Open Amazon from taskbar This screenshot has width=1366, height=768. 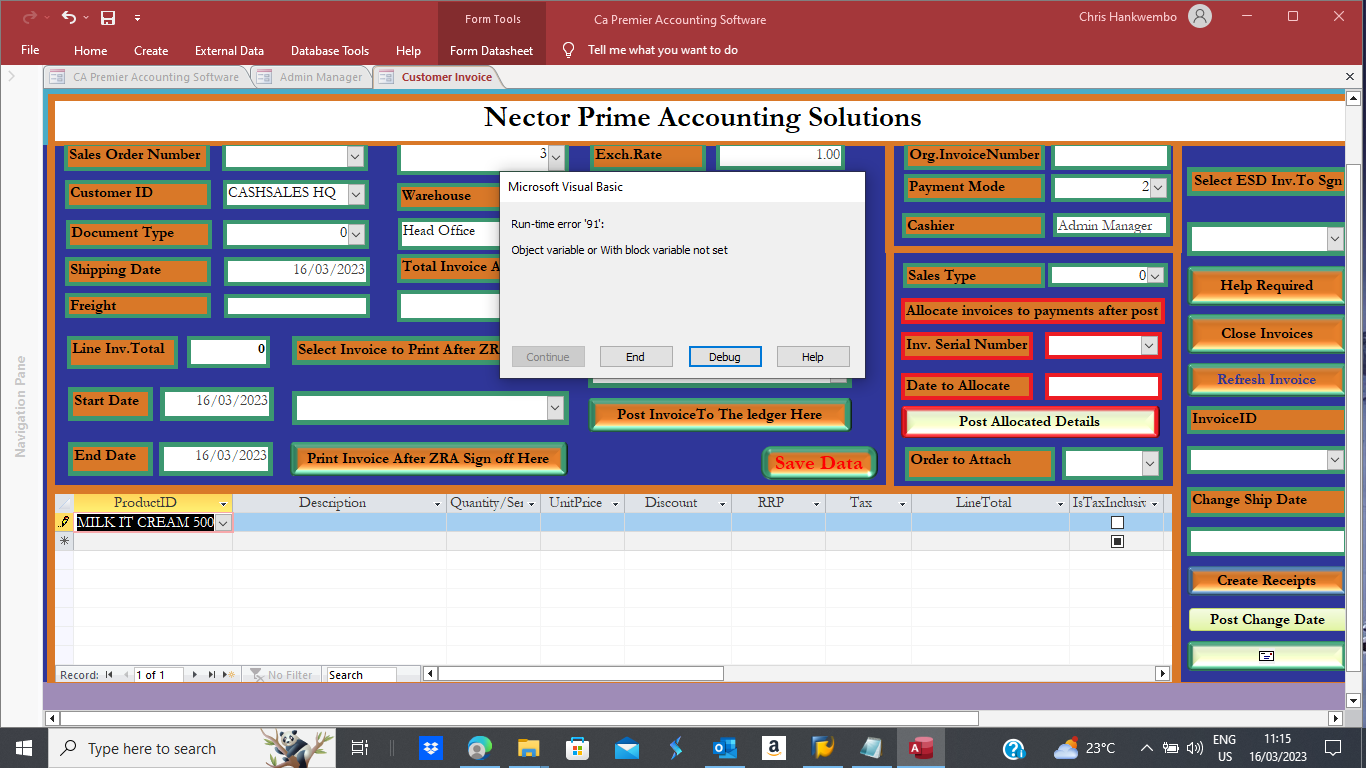[x=773, y=748]
